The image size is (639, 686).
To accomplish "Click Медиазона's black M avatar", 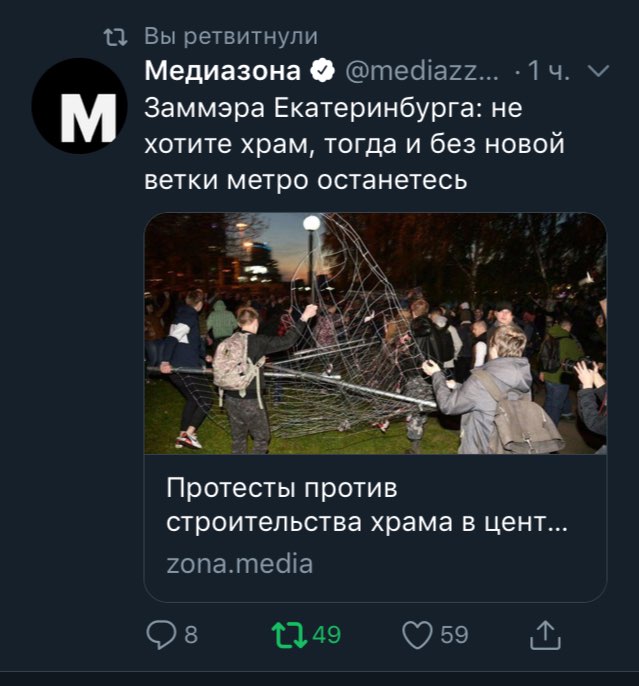I will (79, 105).
